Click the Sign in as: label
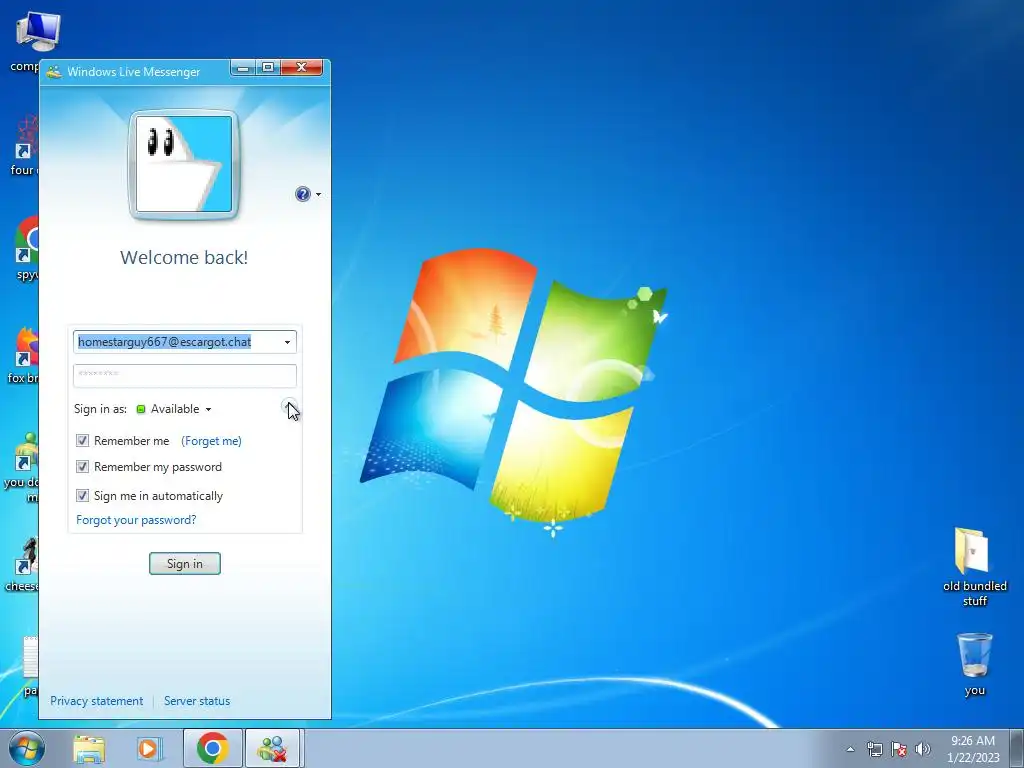 point(100,409)
